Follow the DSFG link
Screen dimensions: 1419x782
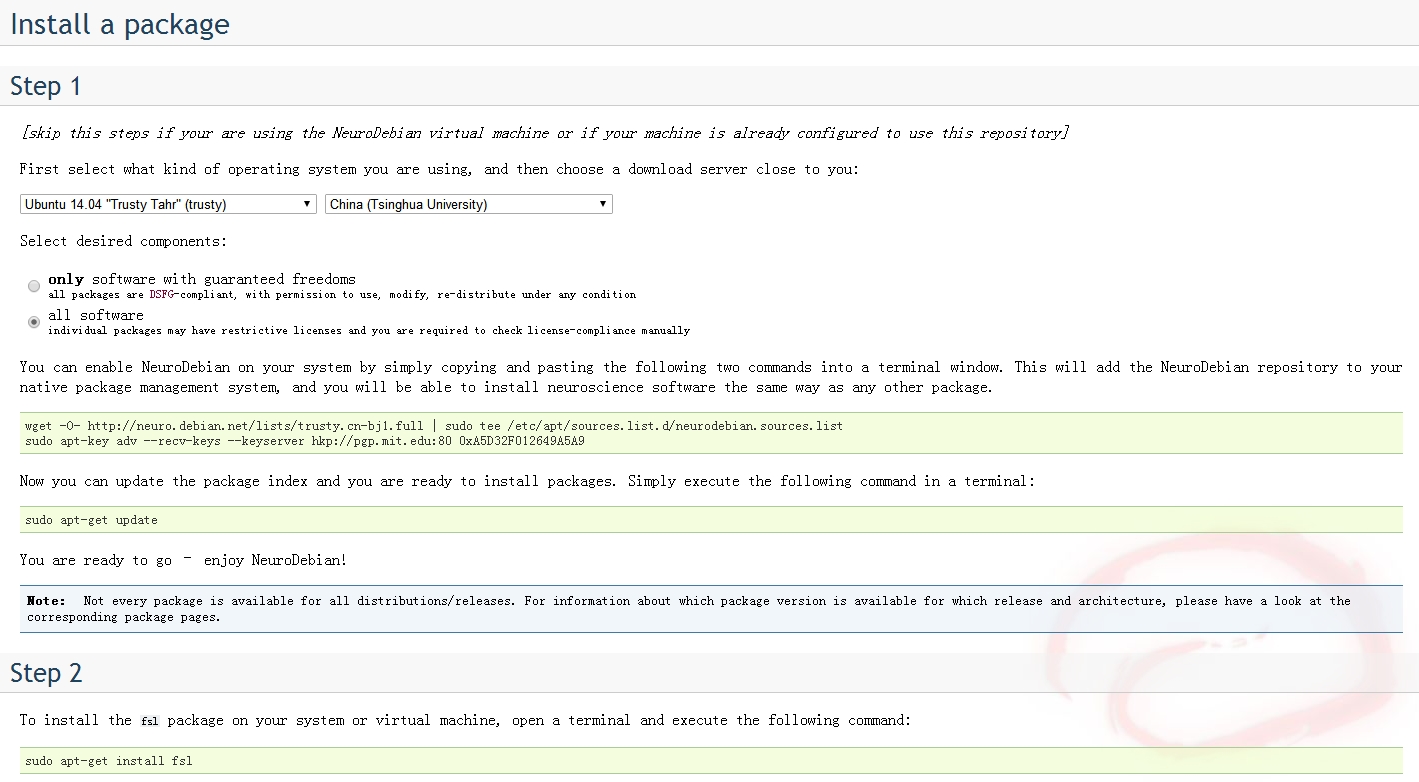point(163,295)
